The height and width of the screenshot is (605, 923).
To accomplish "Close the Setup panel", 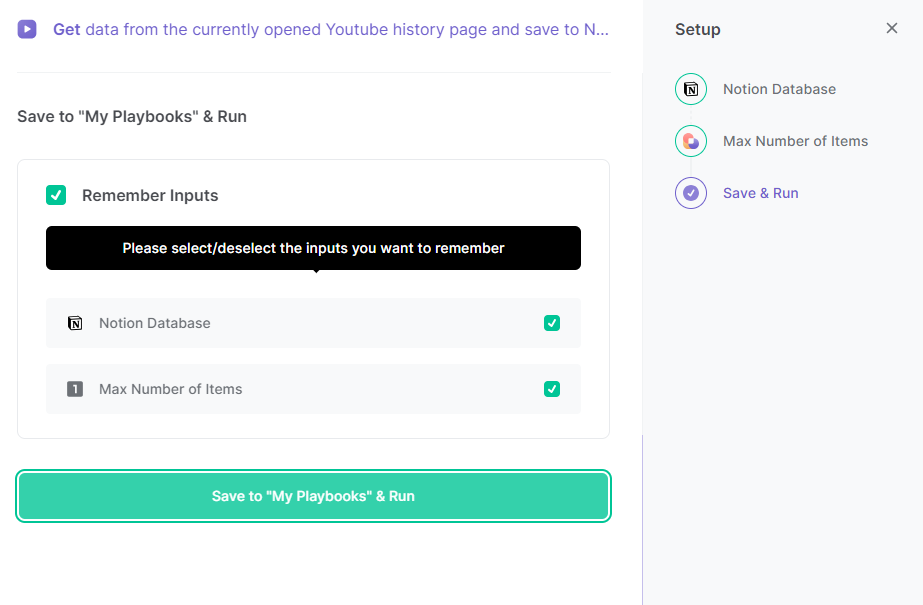I will (892, 28).
